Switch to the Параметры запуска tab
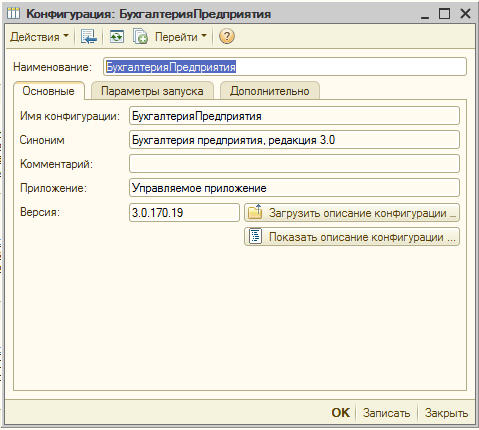The image size is (479, 430). coord(152,91)
